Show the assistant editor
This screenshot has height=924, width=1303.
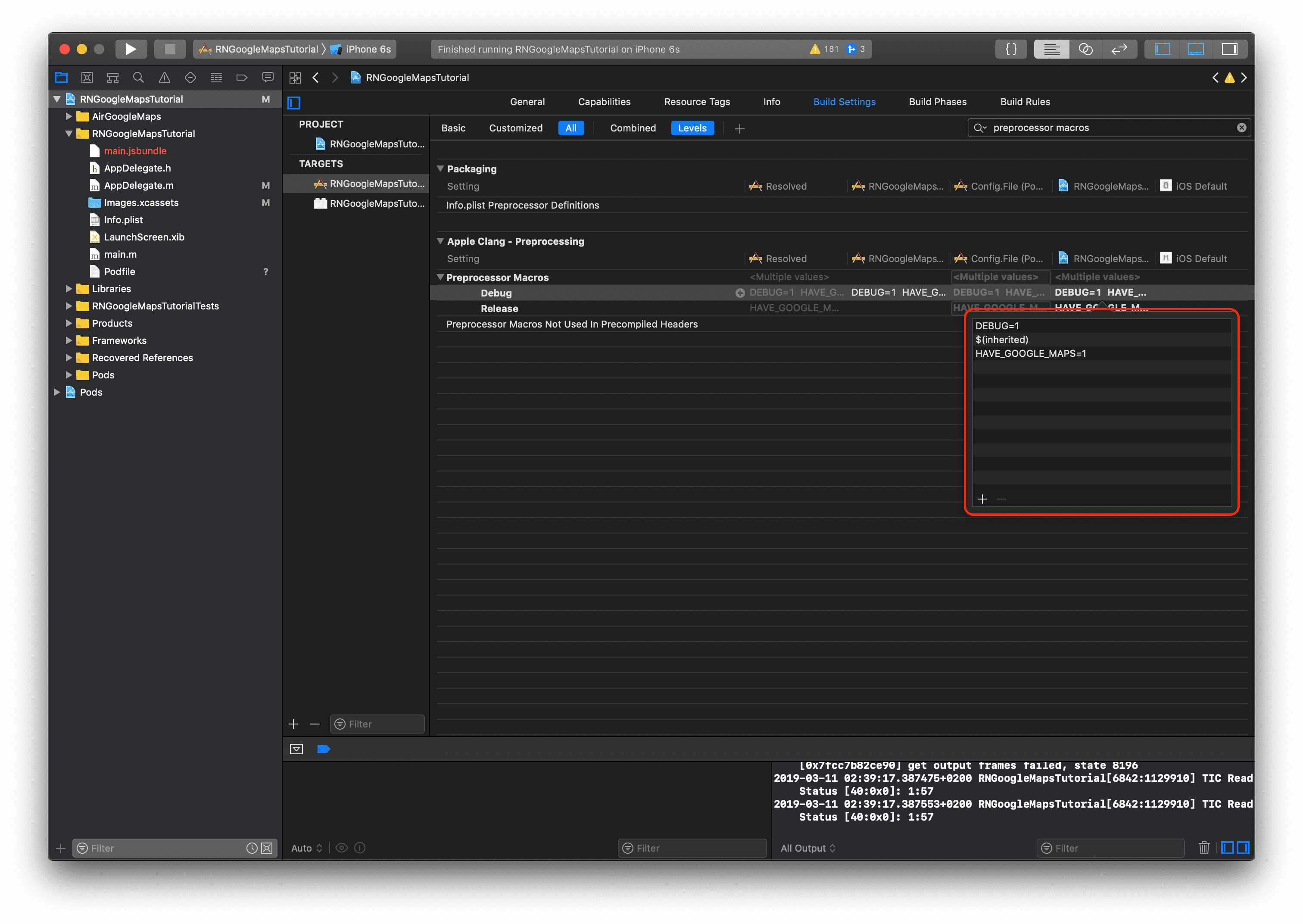[x=1085, y=49]
